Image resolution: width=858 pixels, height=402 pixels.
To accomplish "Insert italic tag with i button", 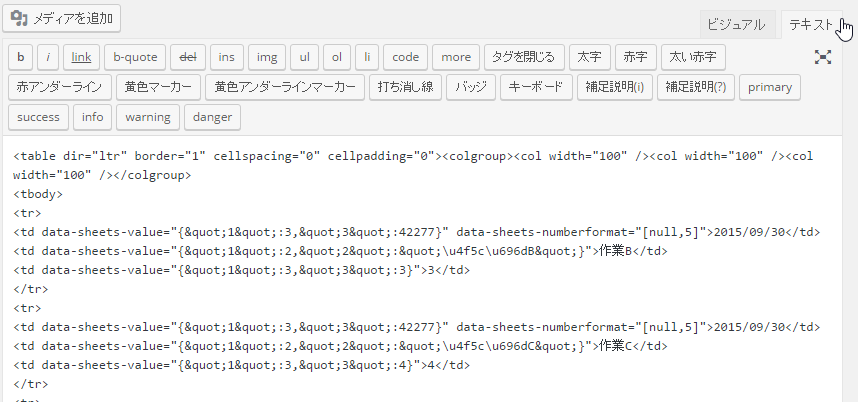I will tap(49, 57).
